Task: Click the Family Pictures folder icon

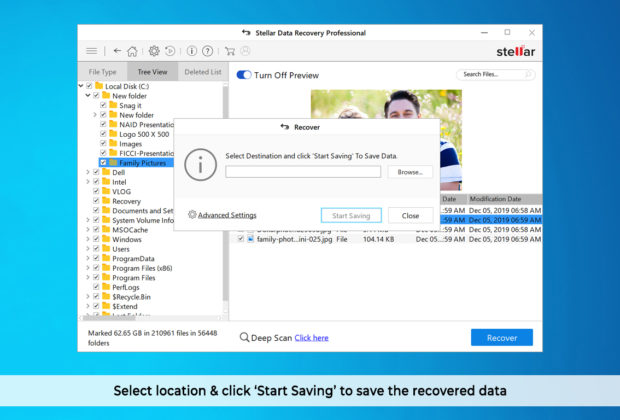Action: (x=113, y=163)
